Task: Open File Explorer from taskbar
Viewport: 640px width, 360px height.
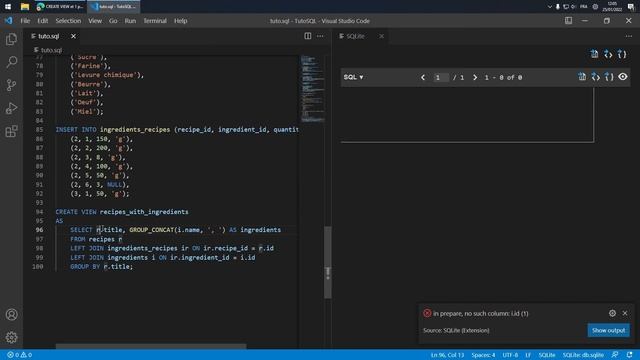Action: pos(24,7)
